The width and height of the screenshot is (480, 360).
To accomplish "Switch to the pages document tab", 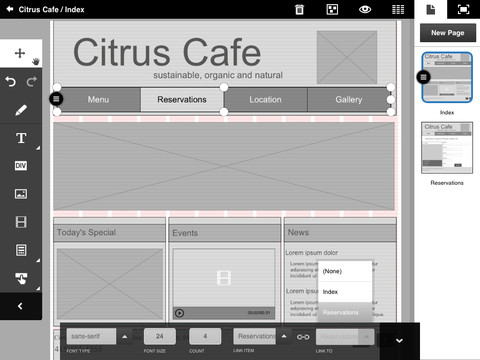I will tap(431, 9).
